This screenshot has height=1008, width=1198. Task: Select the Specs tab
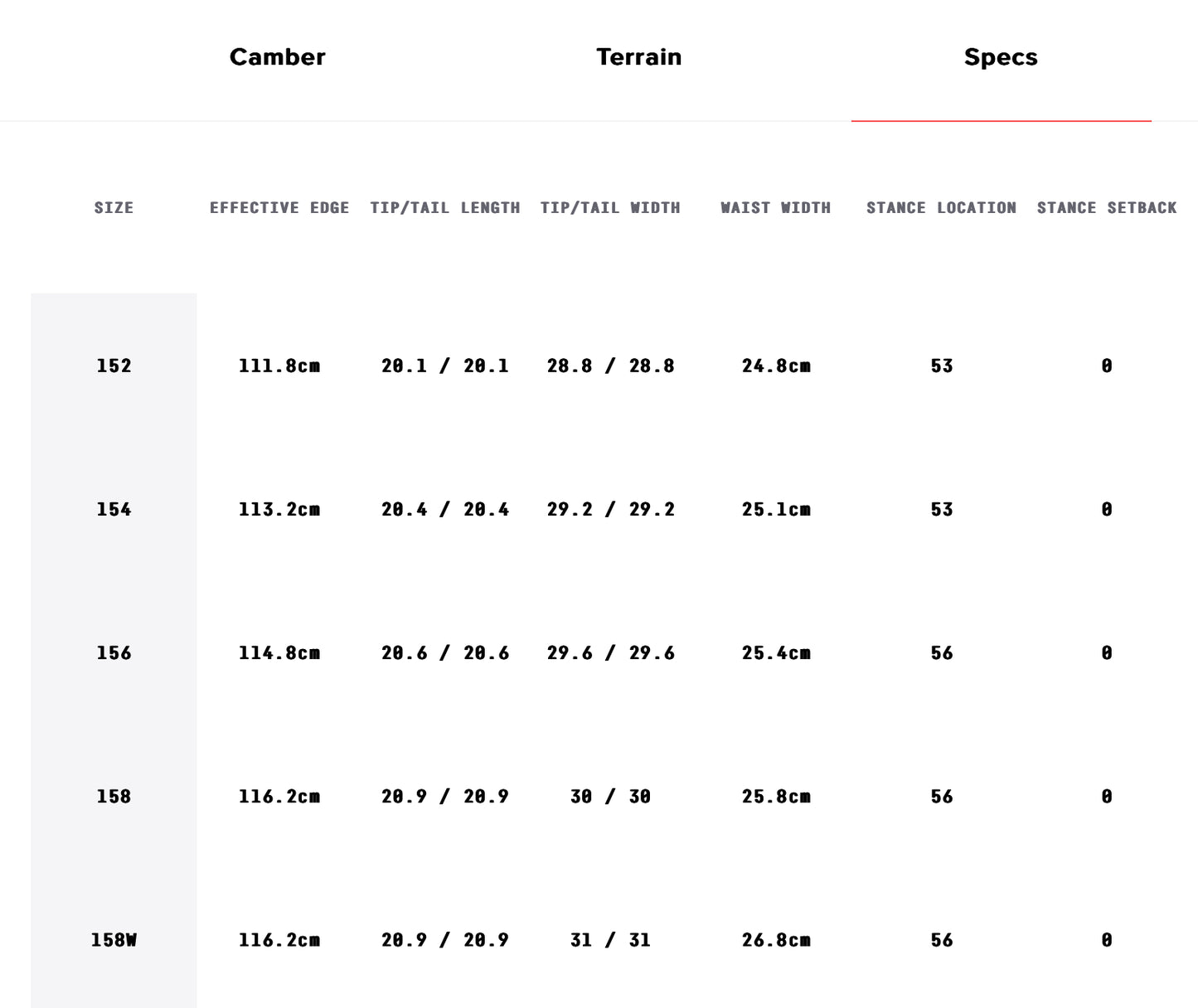(1001, 57)
